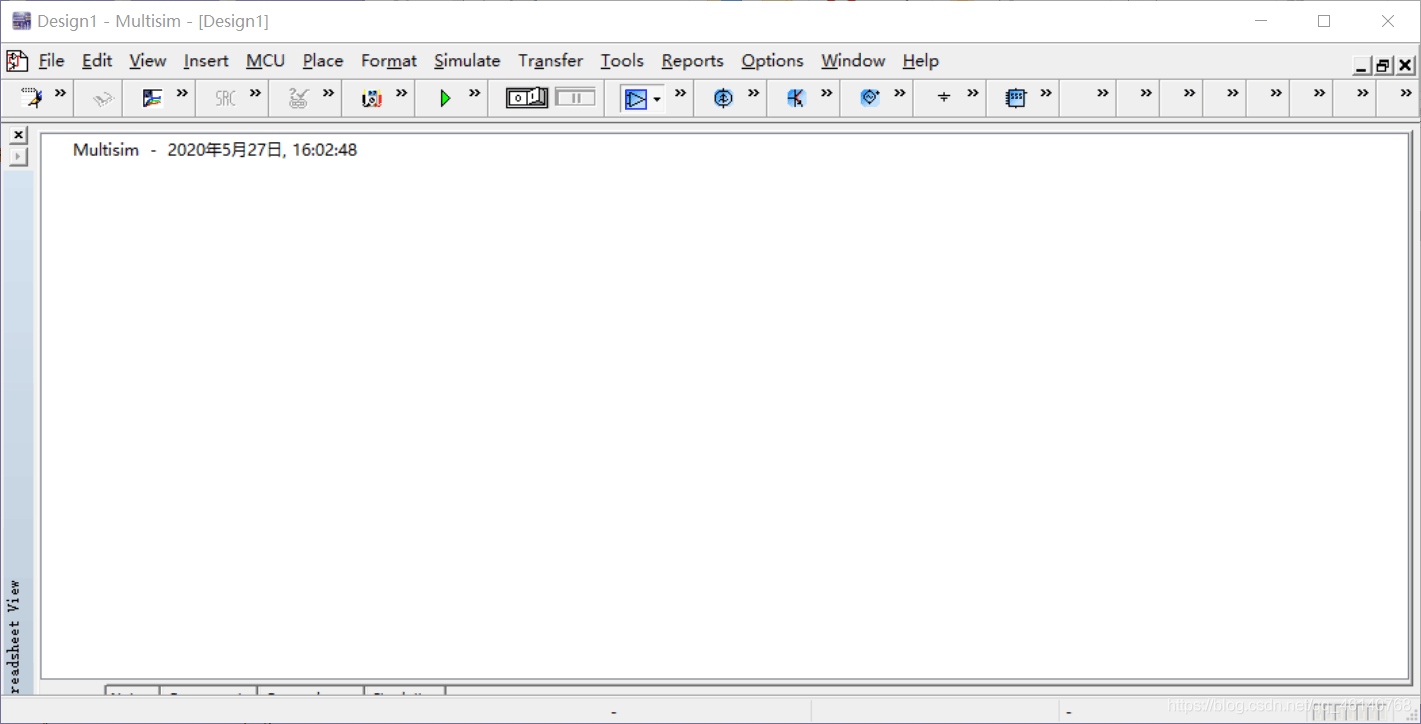Open the Window menu

[853, 61]
